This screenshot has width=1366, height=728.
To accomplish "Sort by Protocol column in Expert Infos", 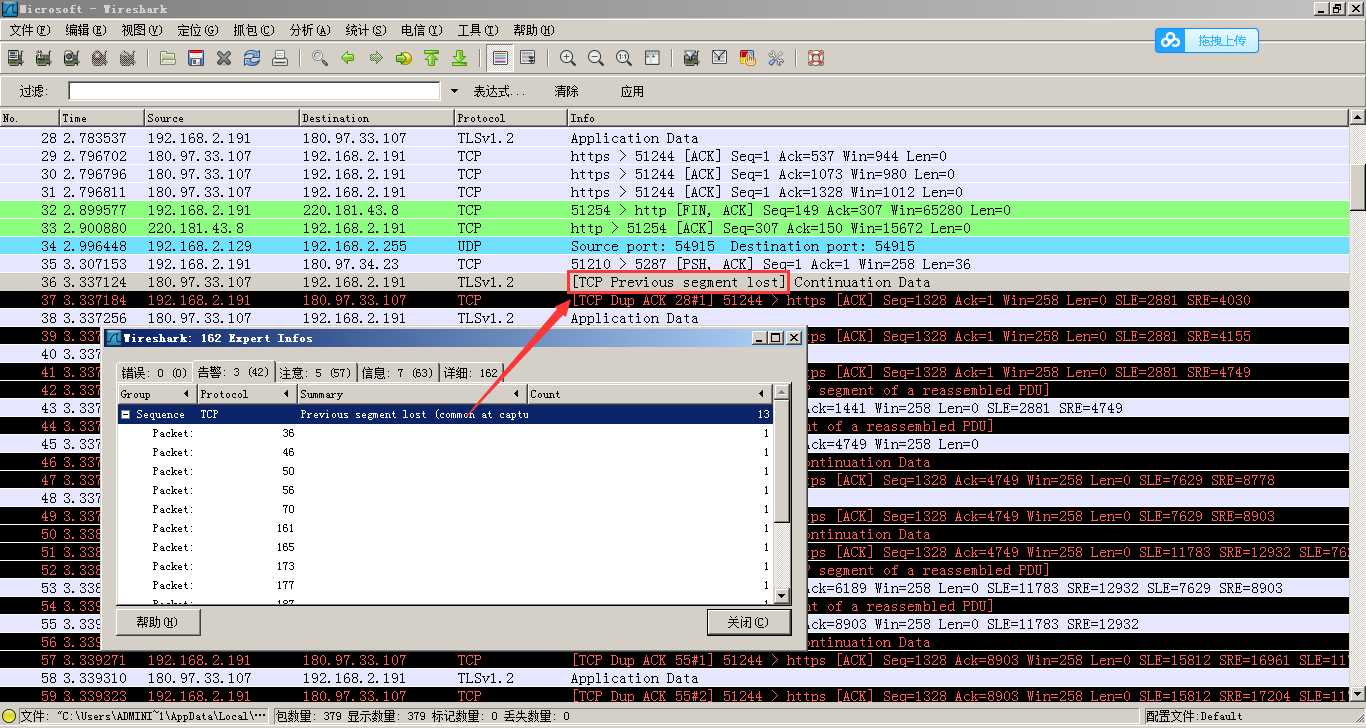I will [246, 394].
